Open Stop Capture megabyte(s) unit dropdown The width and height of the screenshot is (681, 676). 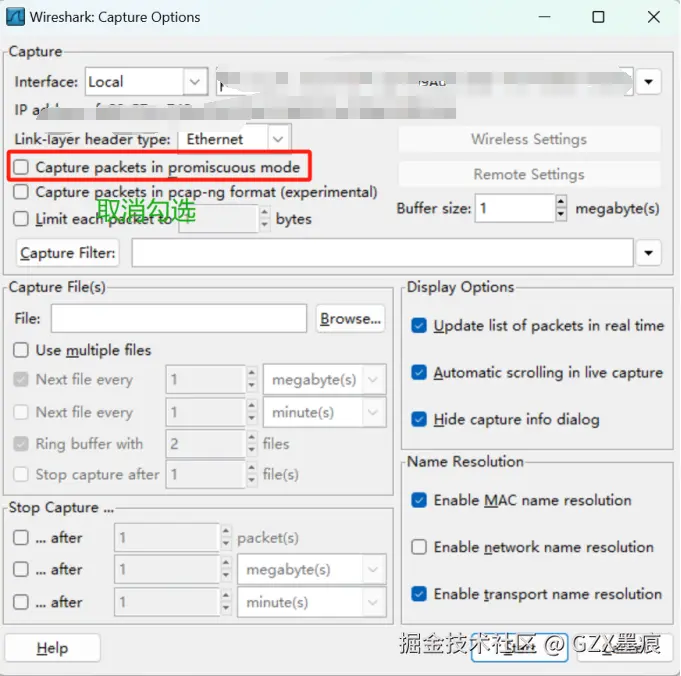point(311,569)
